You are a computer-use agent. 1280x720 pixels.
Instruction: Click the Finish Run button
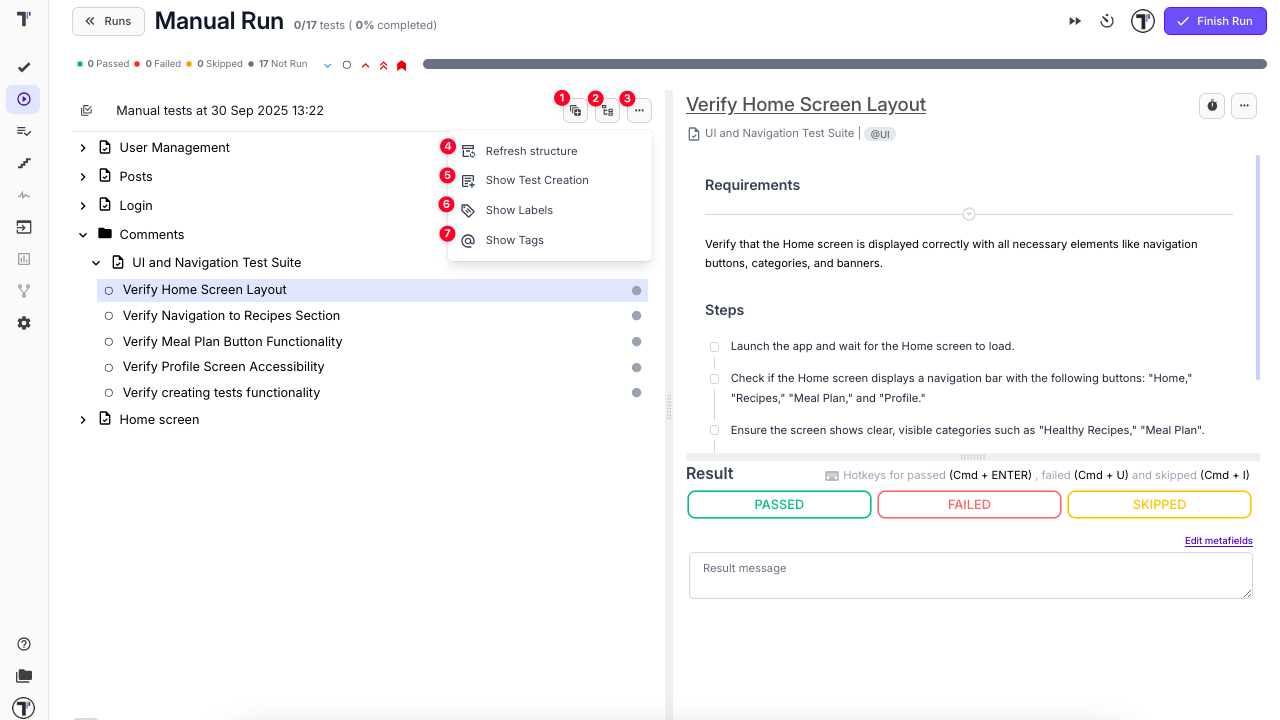point(1215,21)
